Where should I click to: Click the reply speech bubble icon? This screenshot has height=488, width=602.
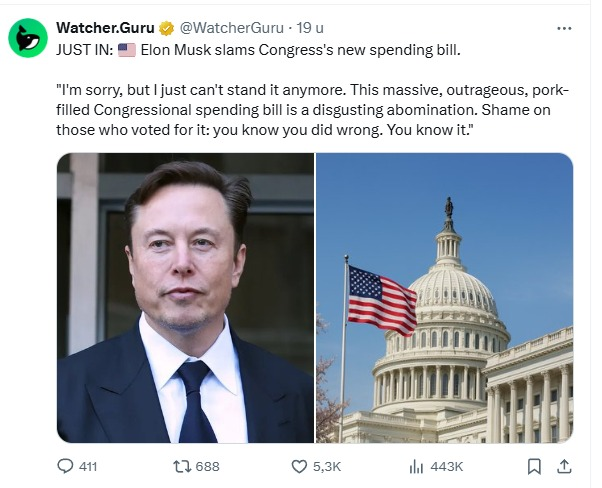point(66,466)
